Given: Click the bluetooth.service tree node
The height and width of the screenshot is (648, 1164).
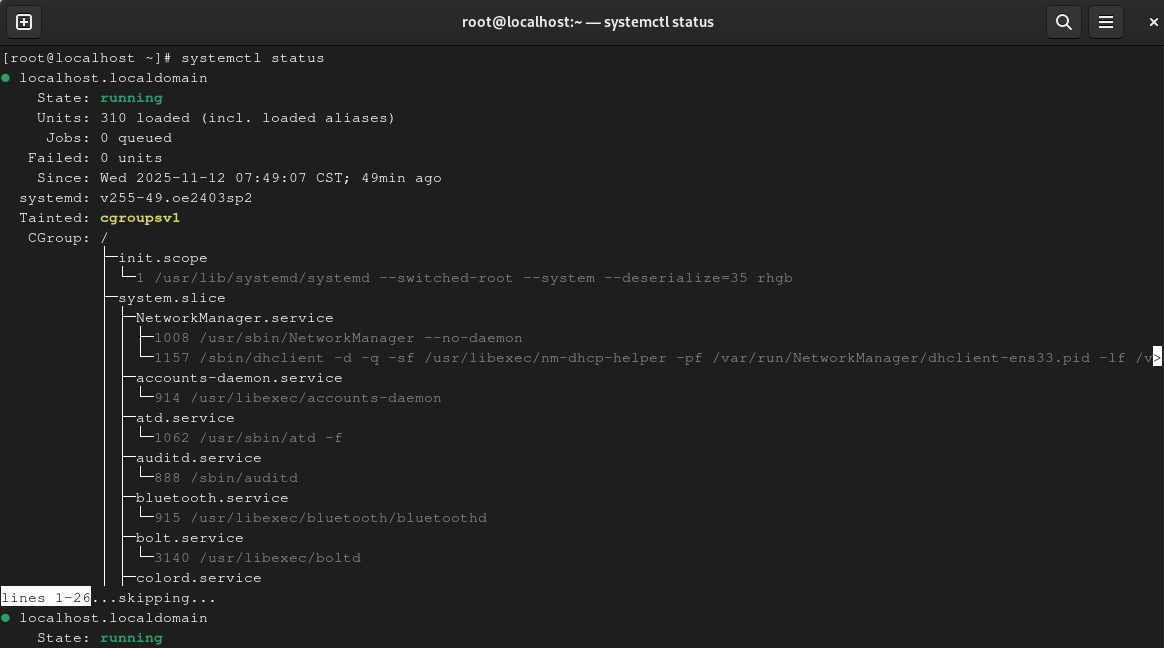Looking at the screenshot, I should click(212, 498).
